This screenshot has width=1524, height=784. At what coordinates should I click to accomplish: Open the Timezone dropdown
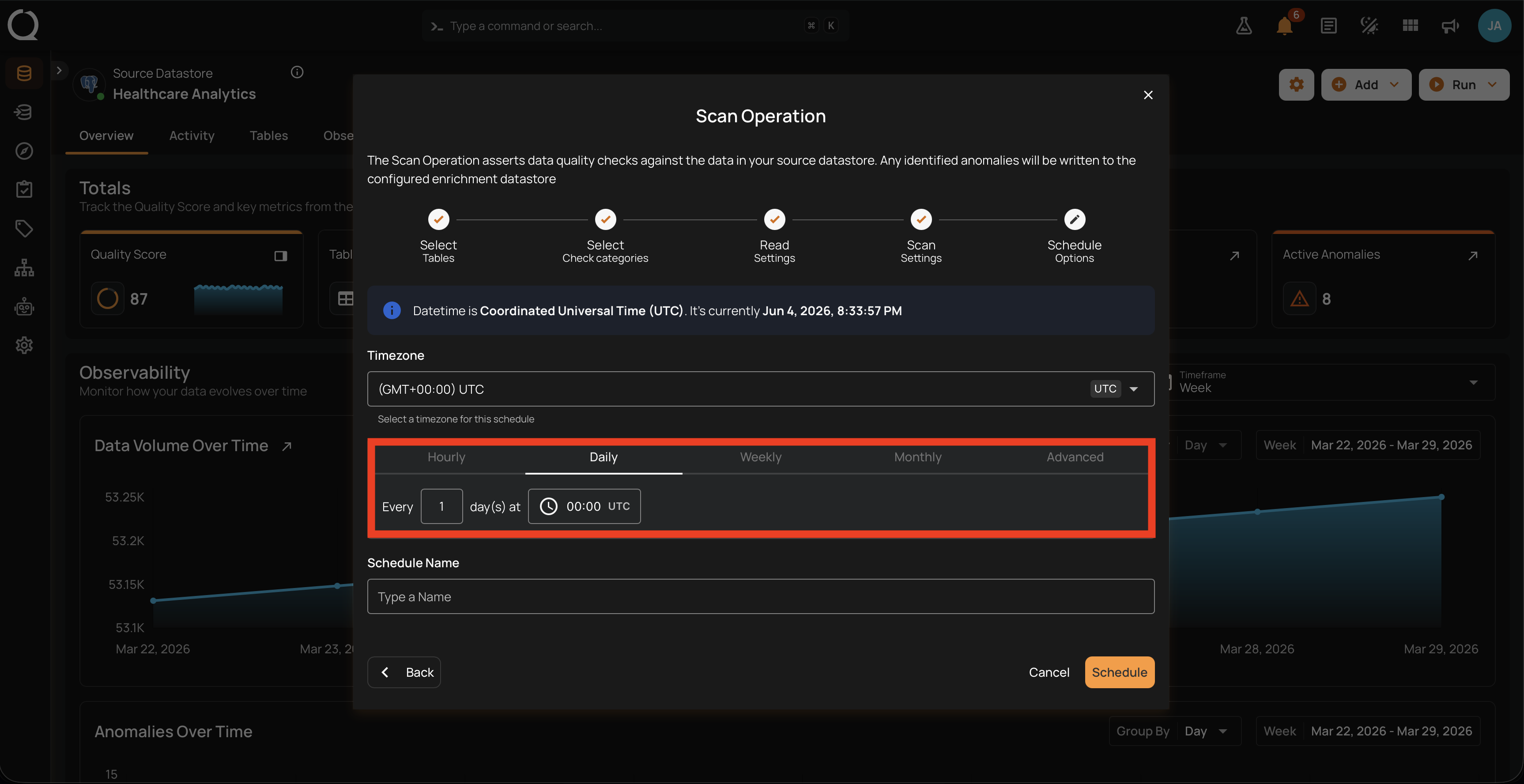[x=761, y=389]
